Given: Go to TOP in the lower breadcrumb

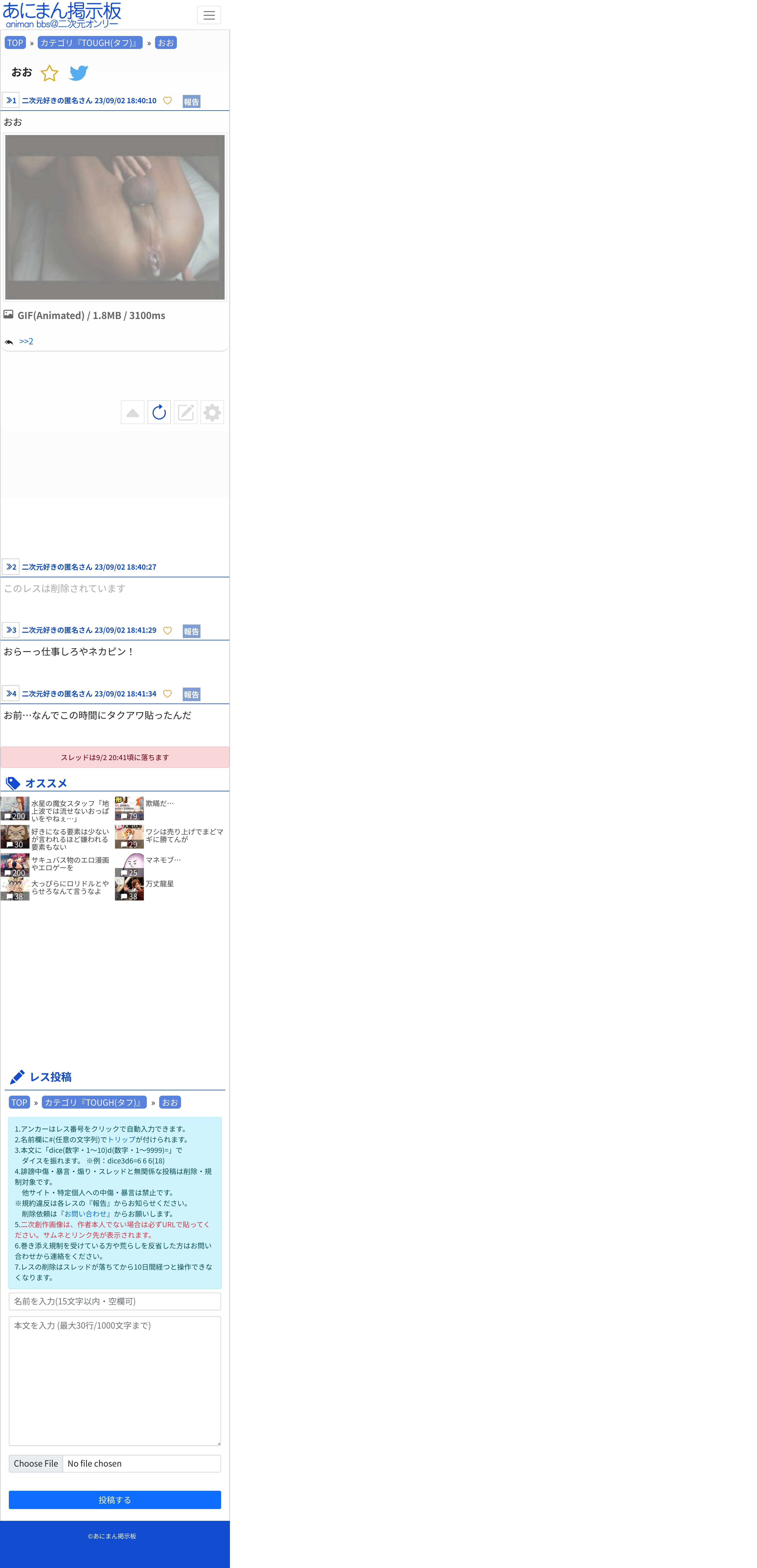Looking at the screenshot, I should 19,1102.
